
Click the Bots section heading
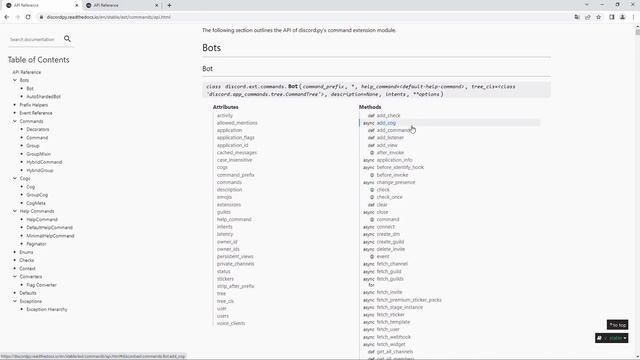point(211,48)
